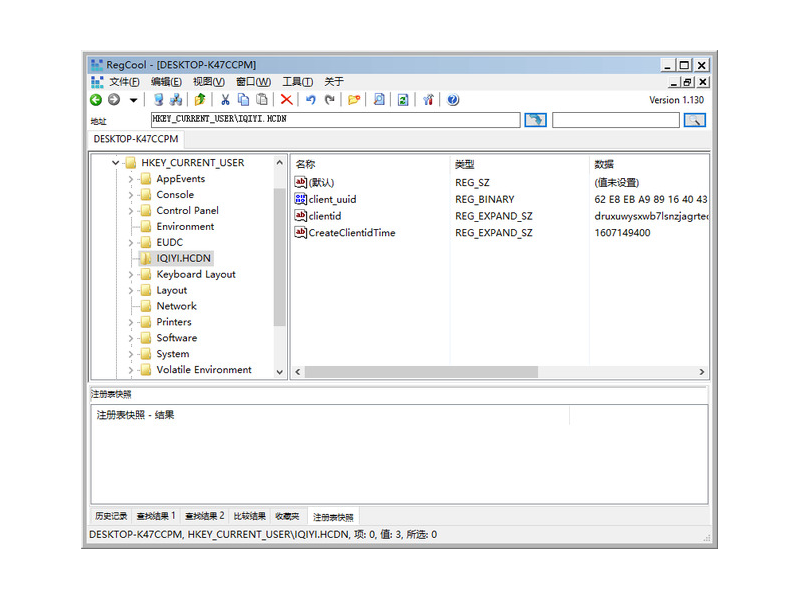Click the 1607149400 data cell

click(x=622, y=233)
